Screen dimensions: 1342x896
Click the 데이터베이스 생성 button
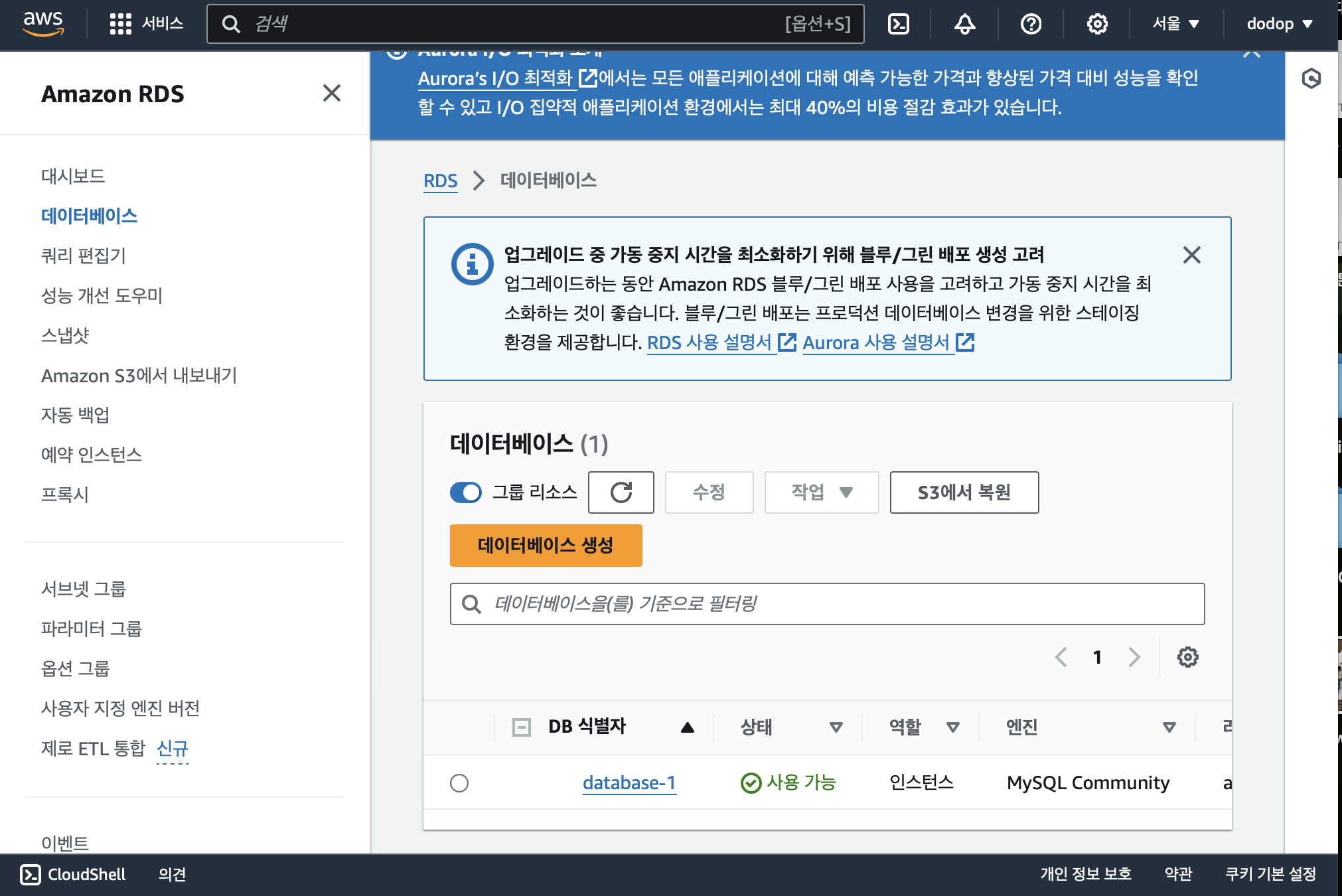[546, 546]
